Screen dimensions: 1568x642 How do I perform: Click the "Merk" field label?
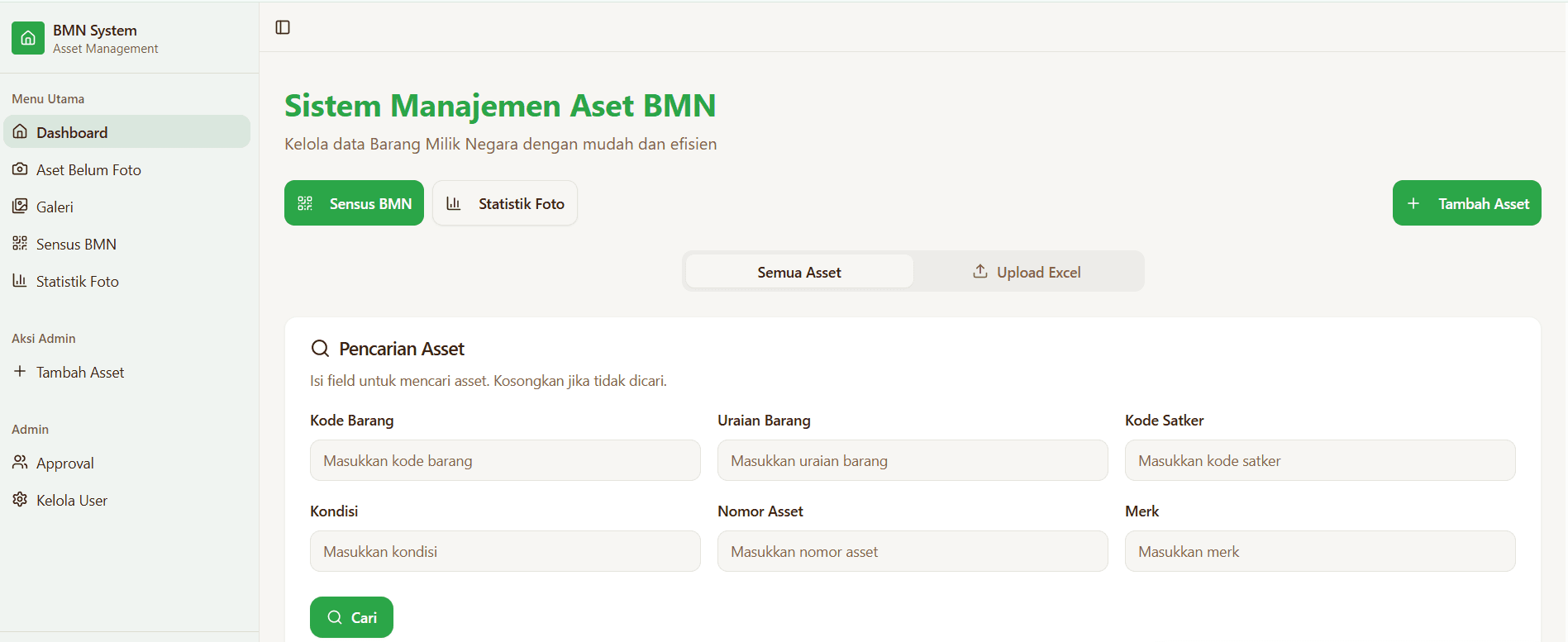[x=1142, y=511]
